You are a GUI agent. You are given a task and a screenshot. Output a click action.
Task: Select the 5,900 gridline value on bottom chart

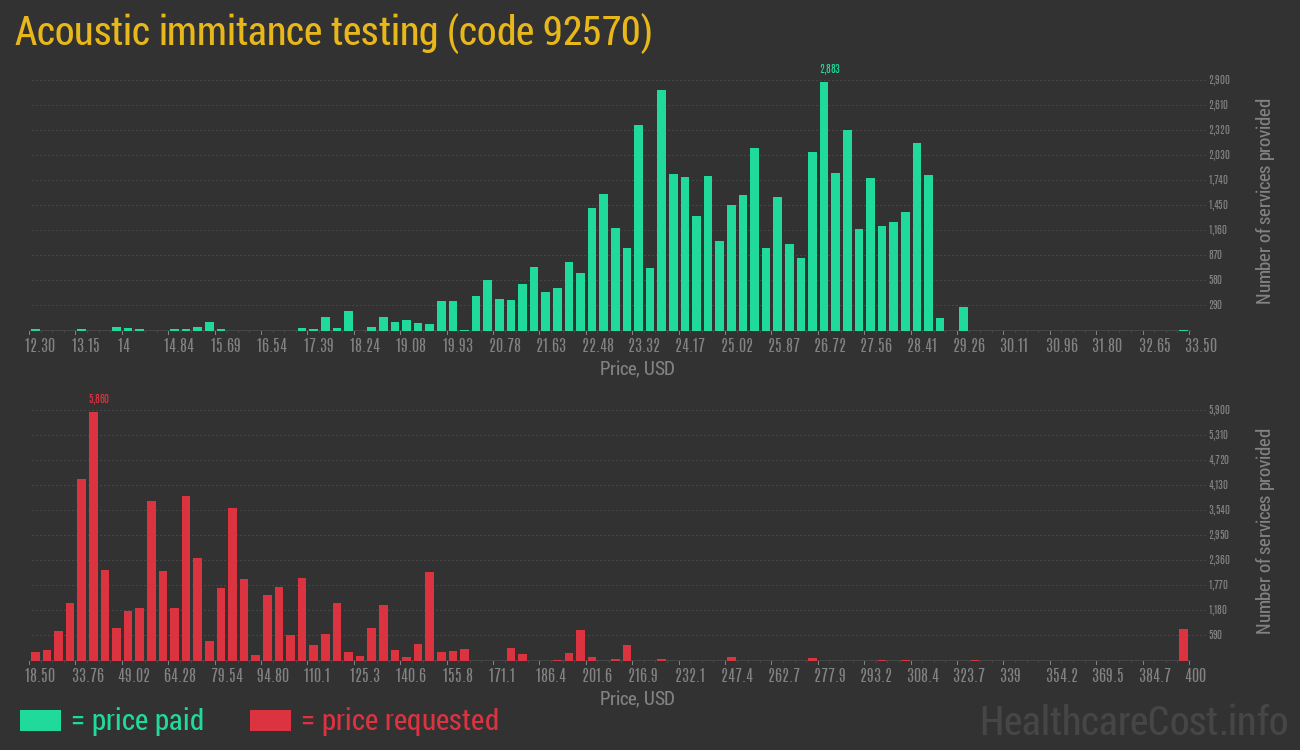[1219, 409]
